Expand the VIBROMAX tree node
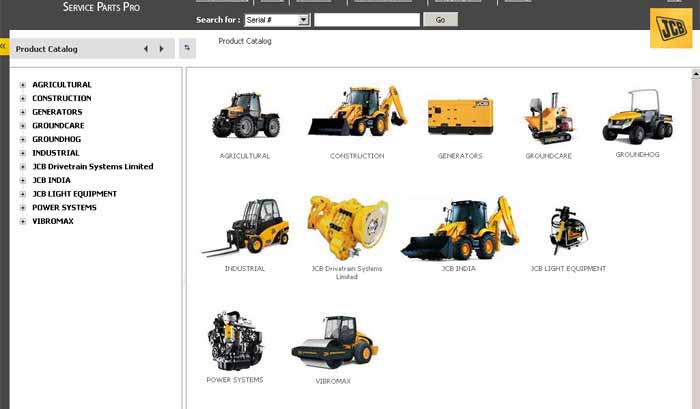This screenshot has width=700, height=409. (22, 221)
